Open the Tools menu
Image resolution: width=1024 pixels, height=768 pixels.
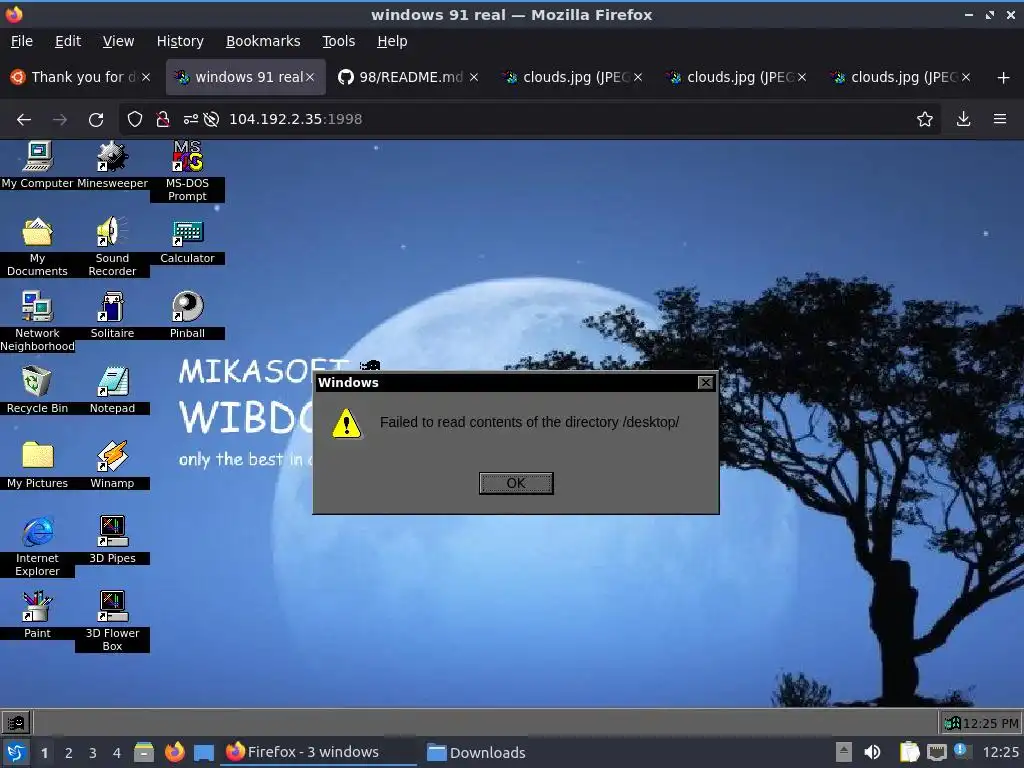pos(338,41)
